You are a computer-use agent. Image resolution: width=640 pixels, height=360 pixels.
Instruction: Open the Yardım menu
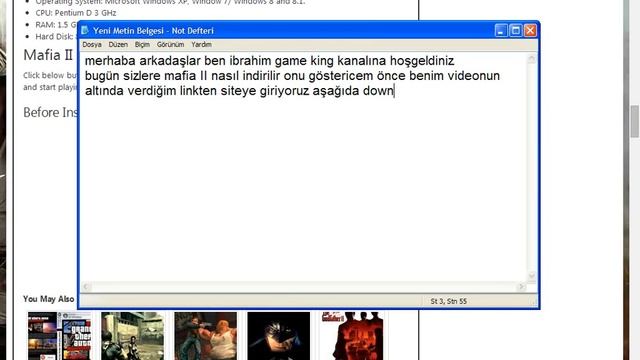(x=201, y=44)
